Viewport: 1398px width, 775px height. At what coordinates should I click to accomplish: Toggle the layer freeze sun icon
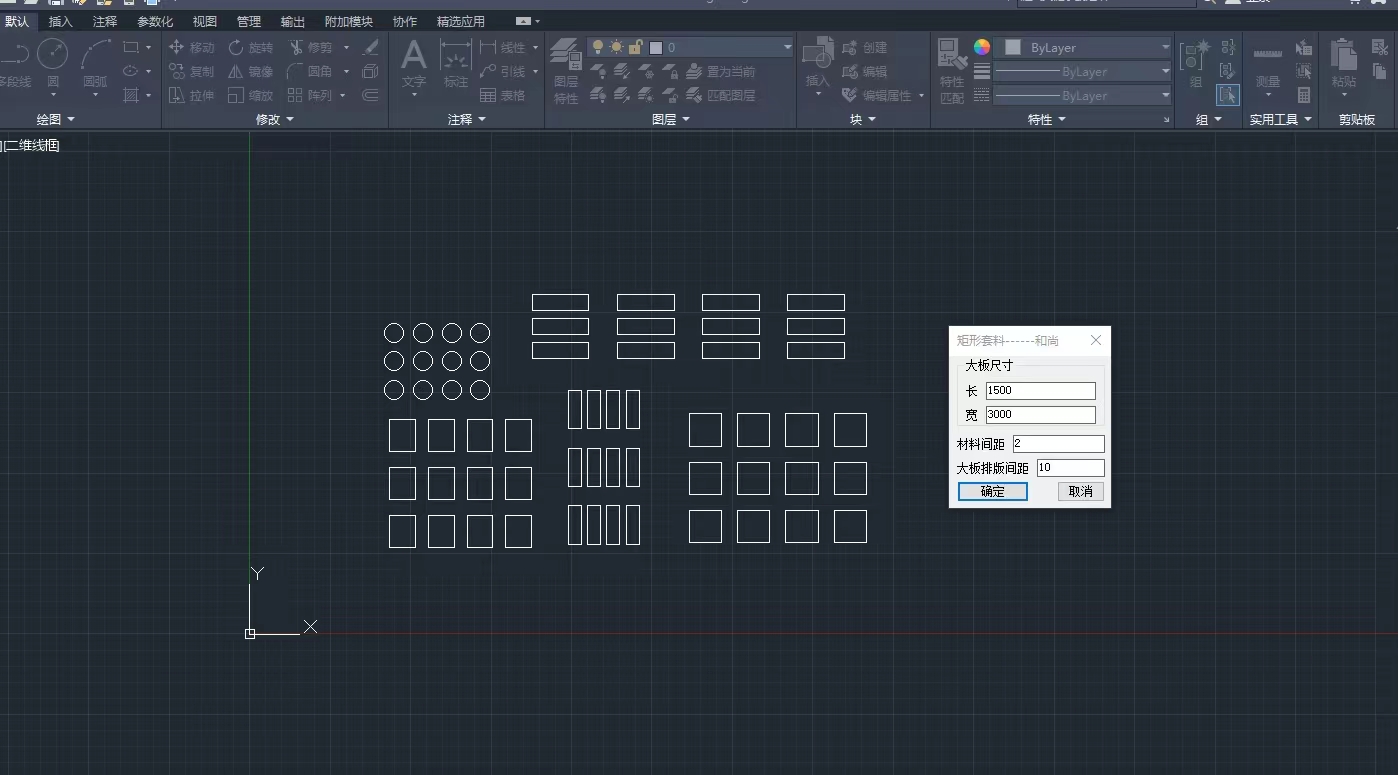point(616,47)
